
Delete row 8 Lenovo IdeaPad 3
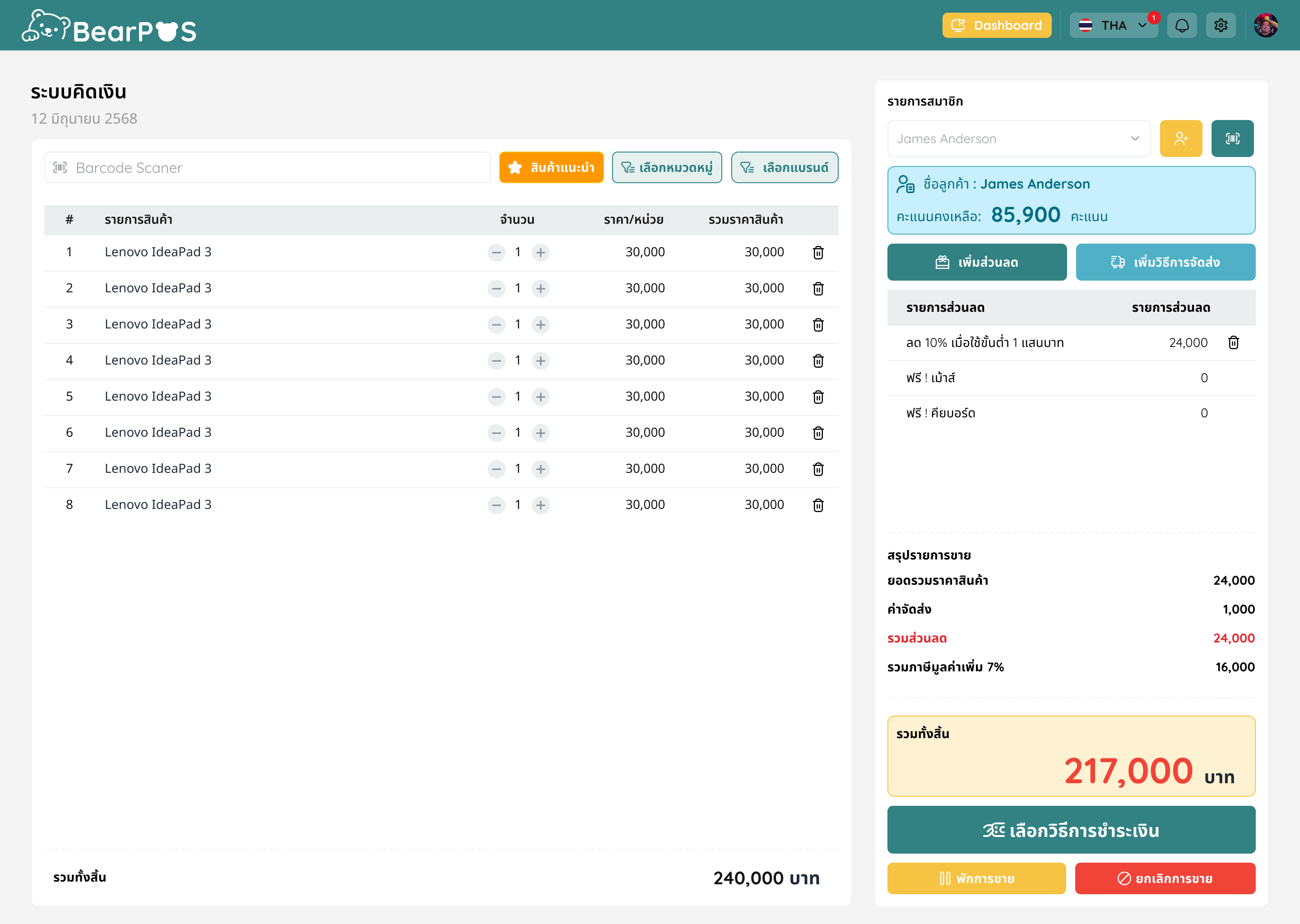818,505
